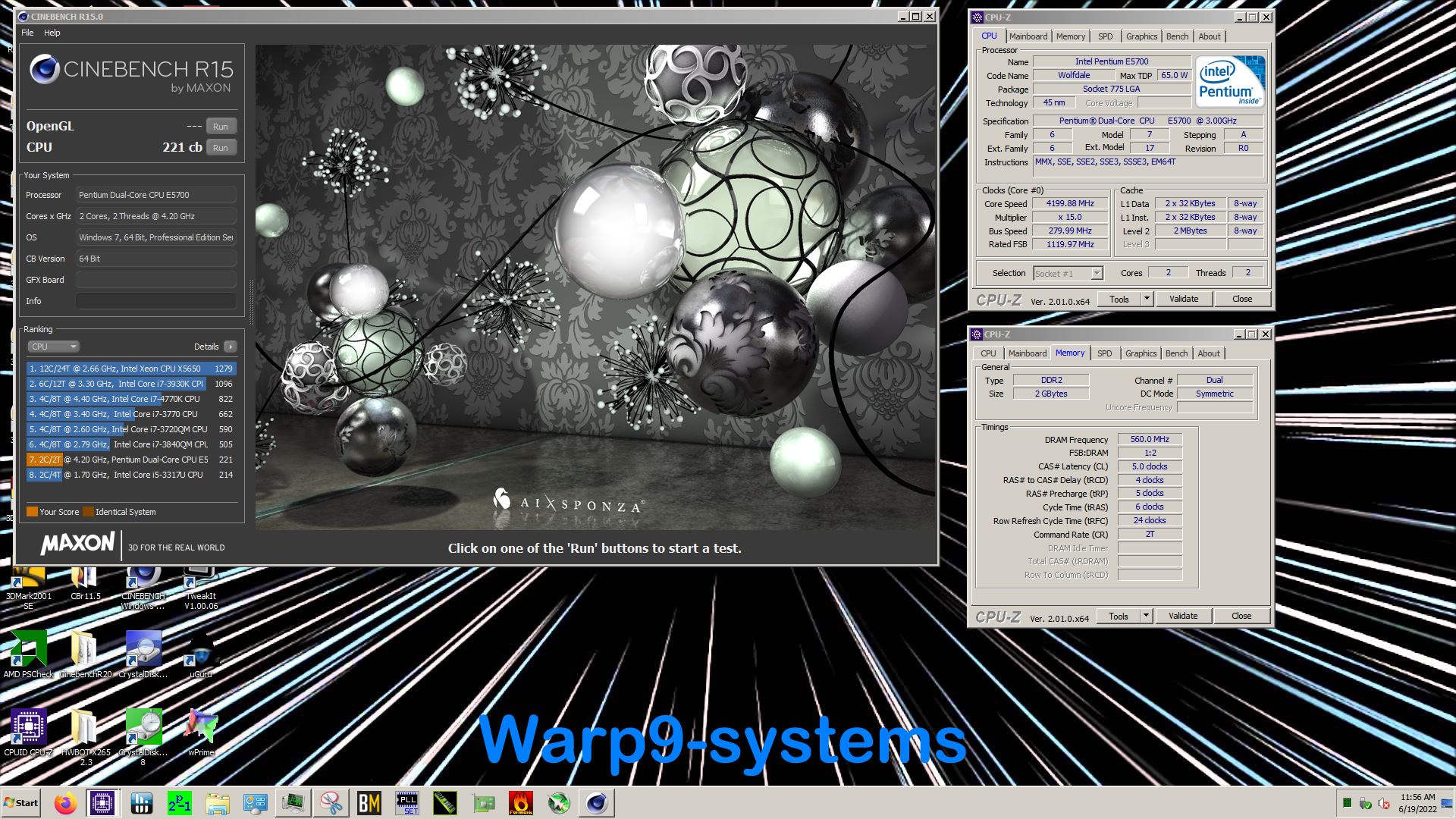The image size is (1456, 819).
Task: Click the MAXON logo in Cinebench
Action: coord(77,544)
